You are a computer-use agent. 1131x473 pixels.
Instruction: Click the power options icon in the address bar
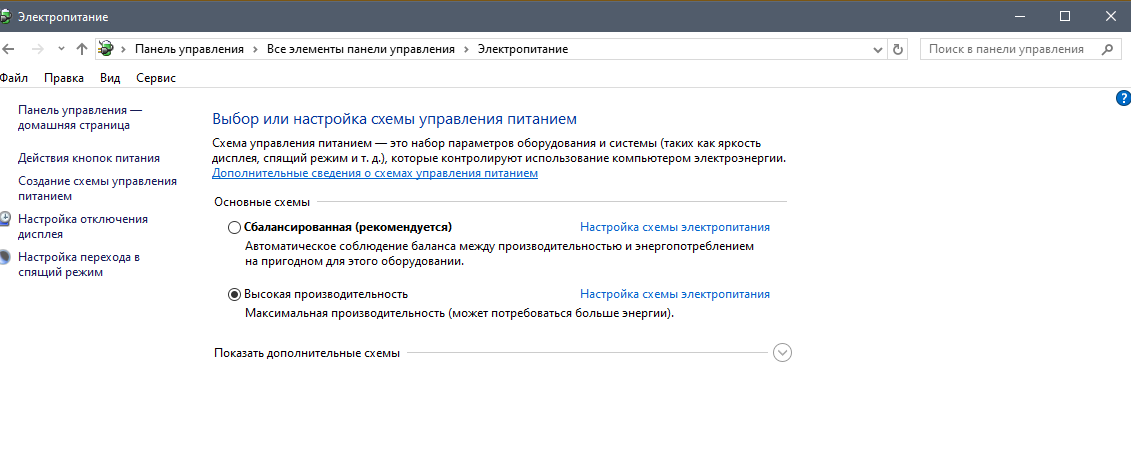pyautogui.click(x=106, y=49)
